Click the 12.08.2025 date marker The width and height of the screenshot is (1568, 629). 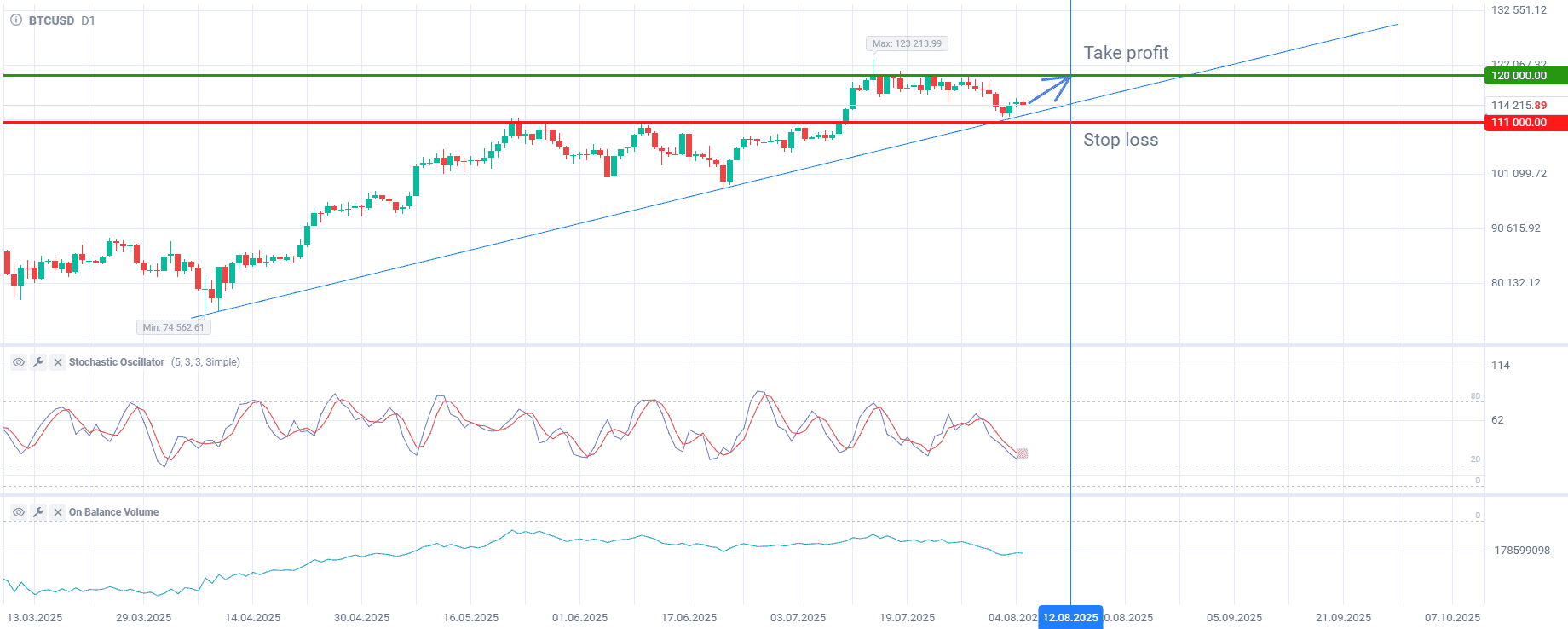1070,618
